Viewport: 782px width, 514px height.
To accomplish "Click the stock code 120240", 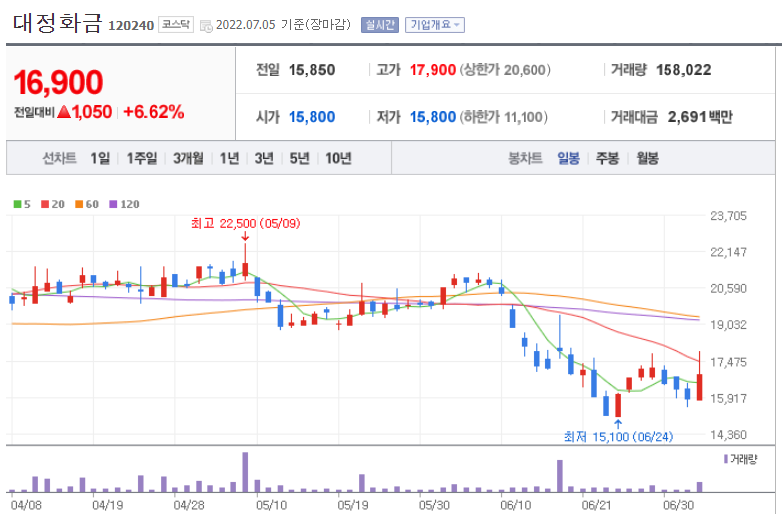I will point(131,25).
